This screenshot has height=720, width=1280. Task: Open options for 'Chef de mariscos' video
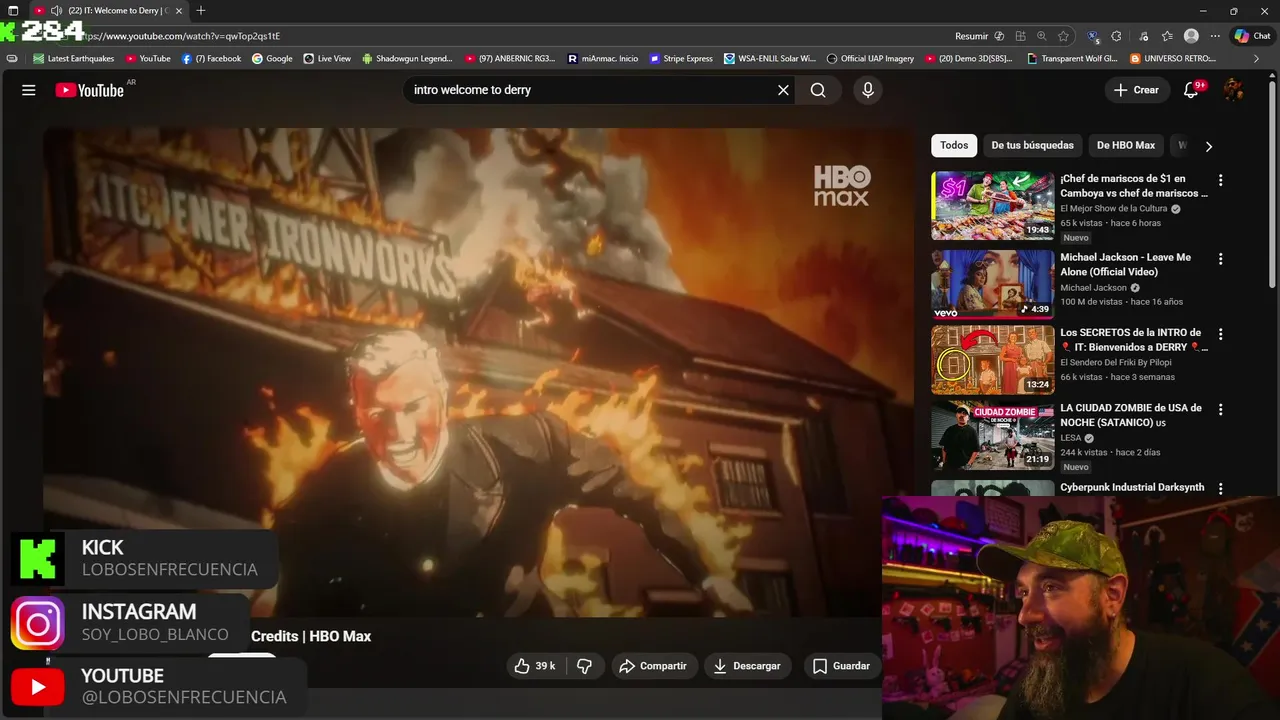tap(1220, 181)
